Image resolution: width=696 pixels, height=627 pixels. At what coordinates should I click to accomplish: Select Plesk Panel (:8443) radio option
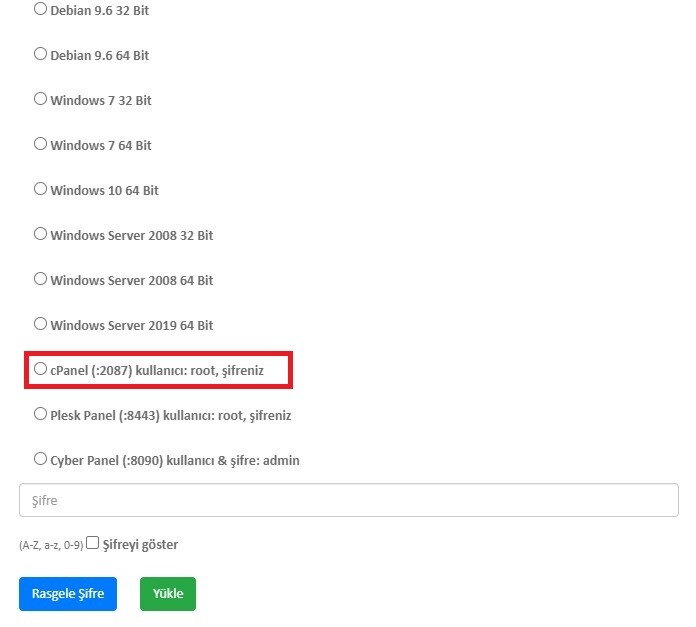point(40,414)
